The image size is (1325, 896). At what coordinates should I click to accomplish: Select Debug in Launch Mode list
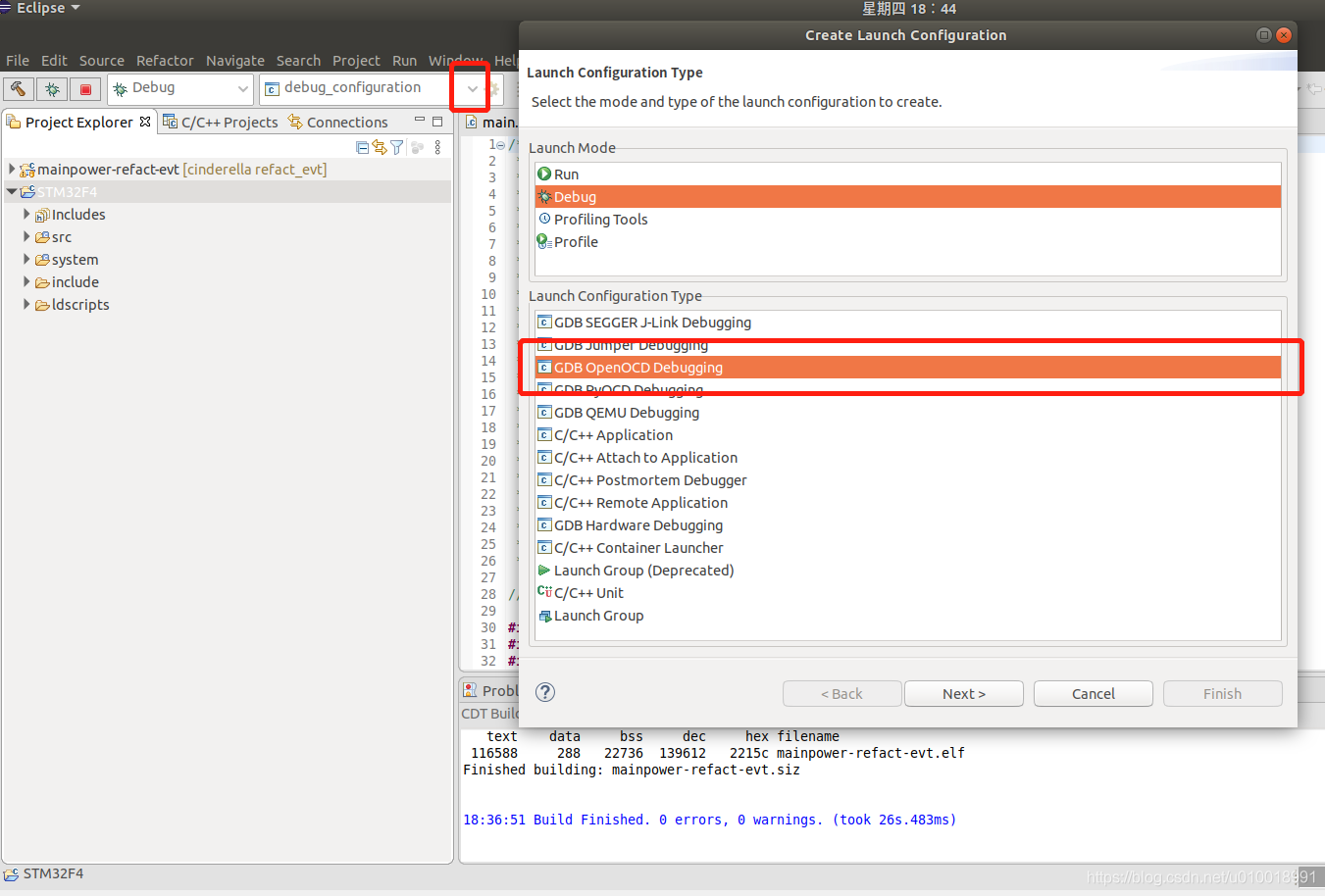coord(908,196)
